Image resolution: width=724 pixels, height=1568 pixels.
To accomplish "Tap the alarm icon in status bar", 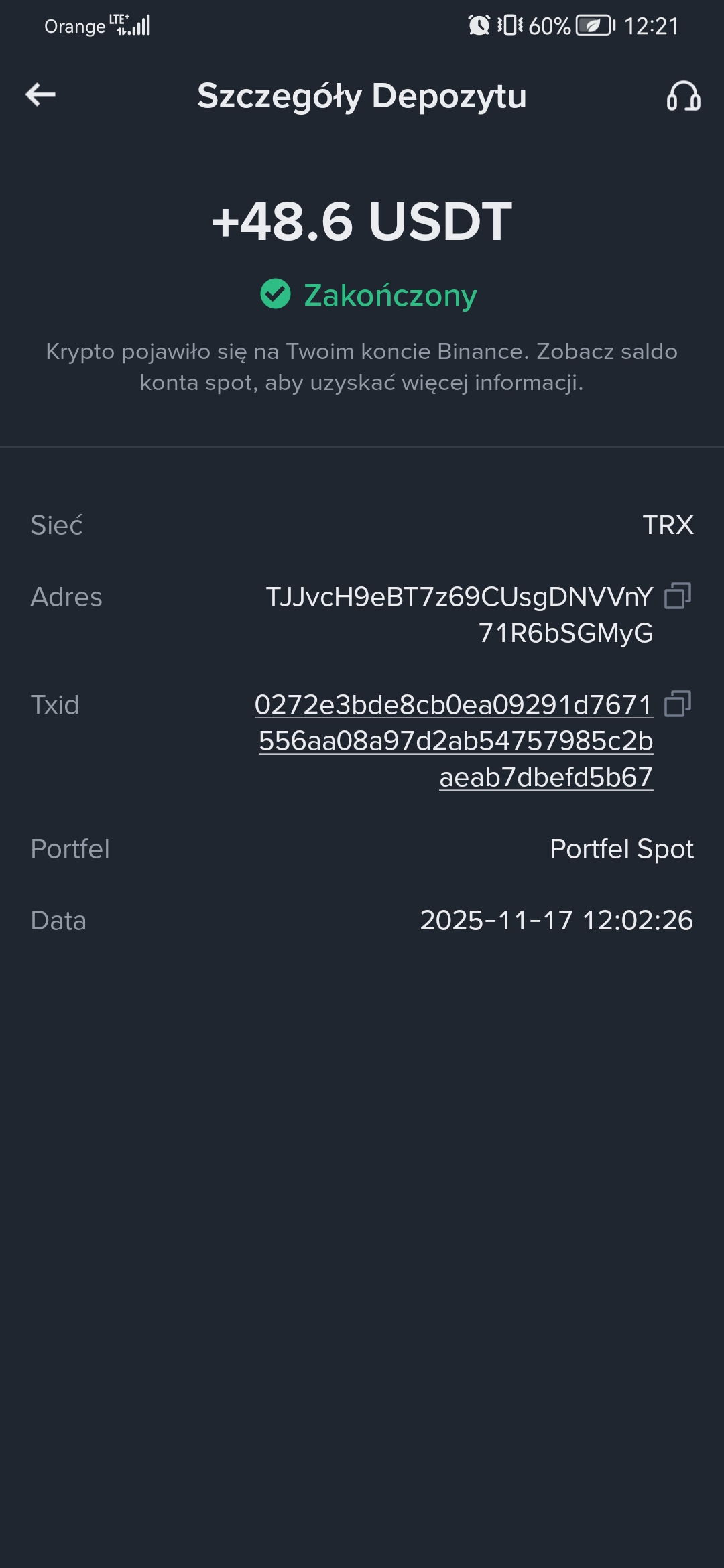I will coord(479,25).
